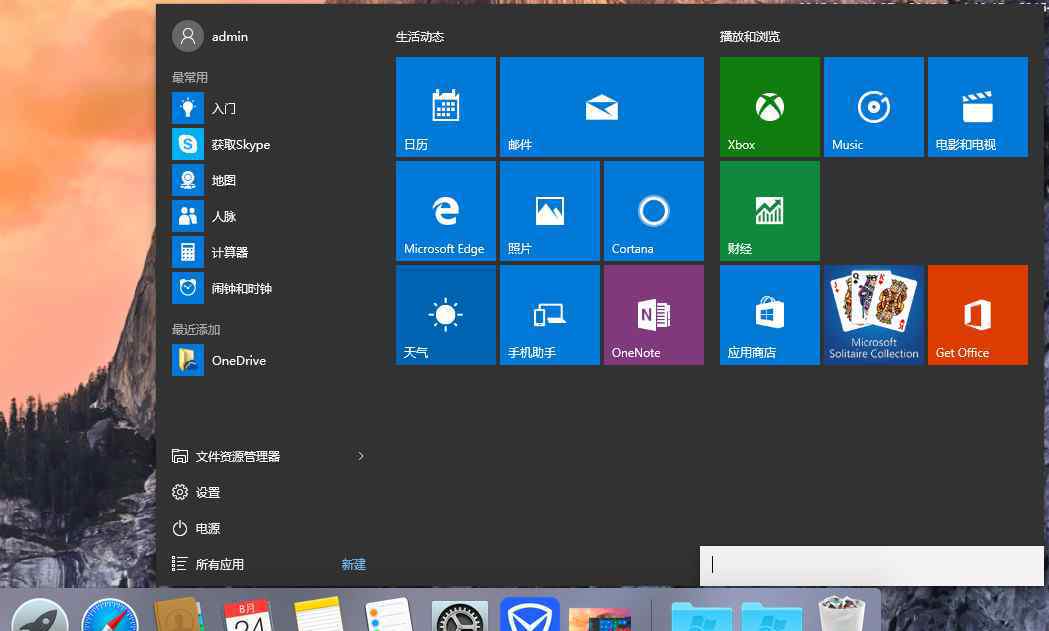Click the 新建 link
1049x631 pixels.
(354, 565)
